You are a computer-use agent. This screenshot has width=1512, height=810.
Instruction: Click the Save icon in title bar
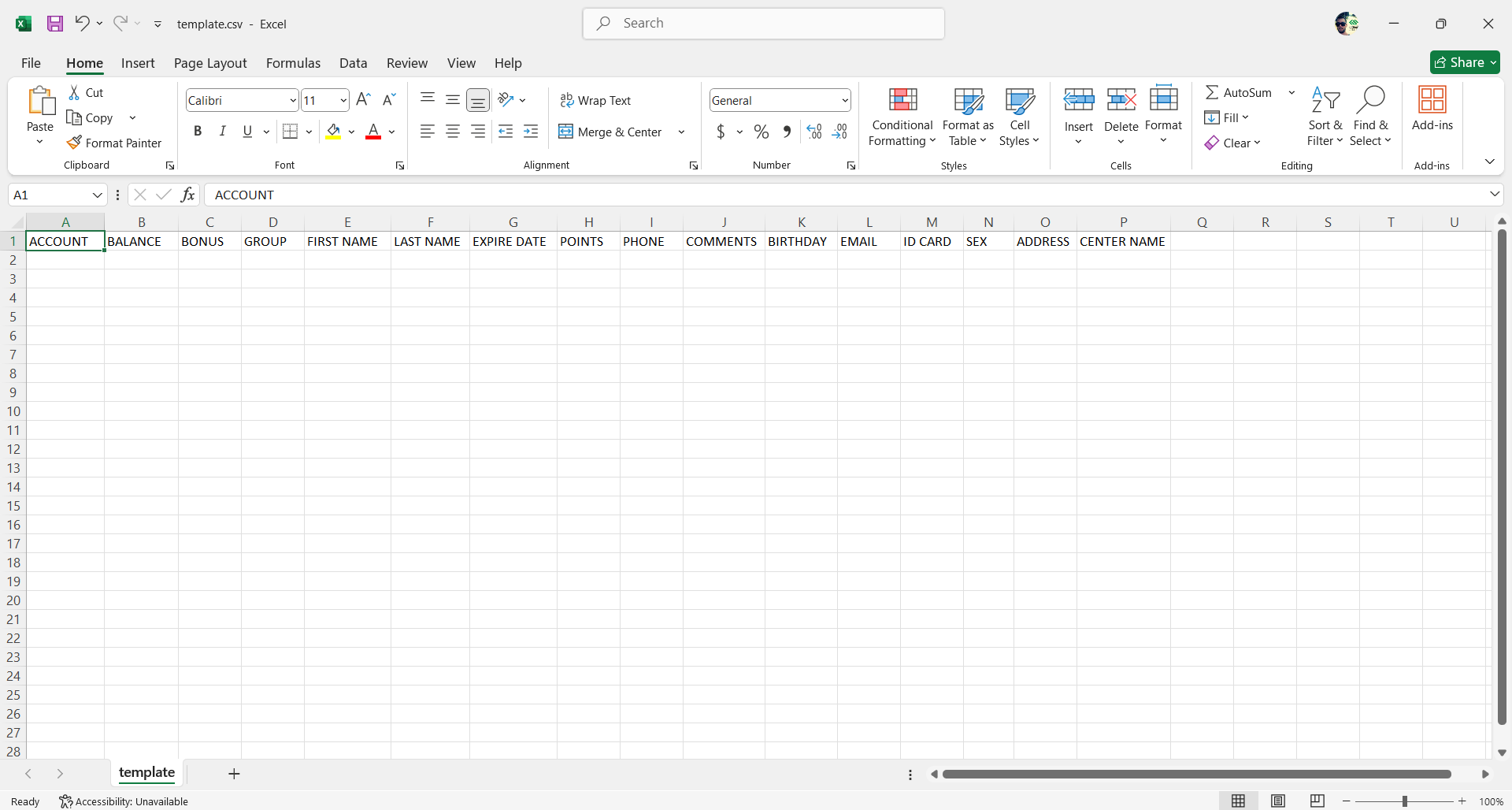55,24
